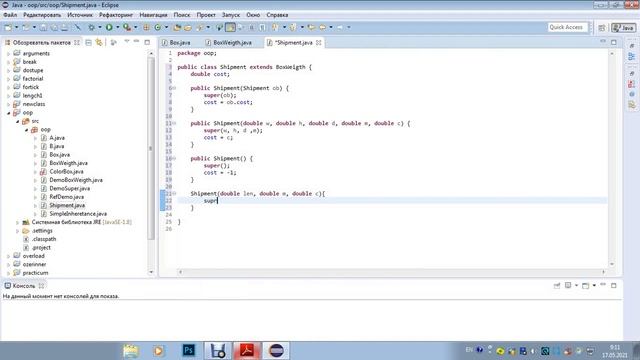Select the Java perspective button
Image resolution: width=640 pixels, height=360 pixels.
pos(624,28)
